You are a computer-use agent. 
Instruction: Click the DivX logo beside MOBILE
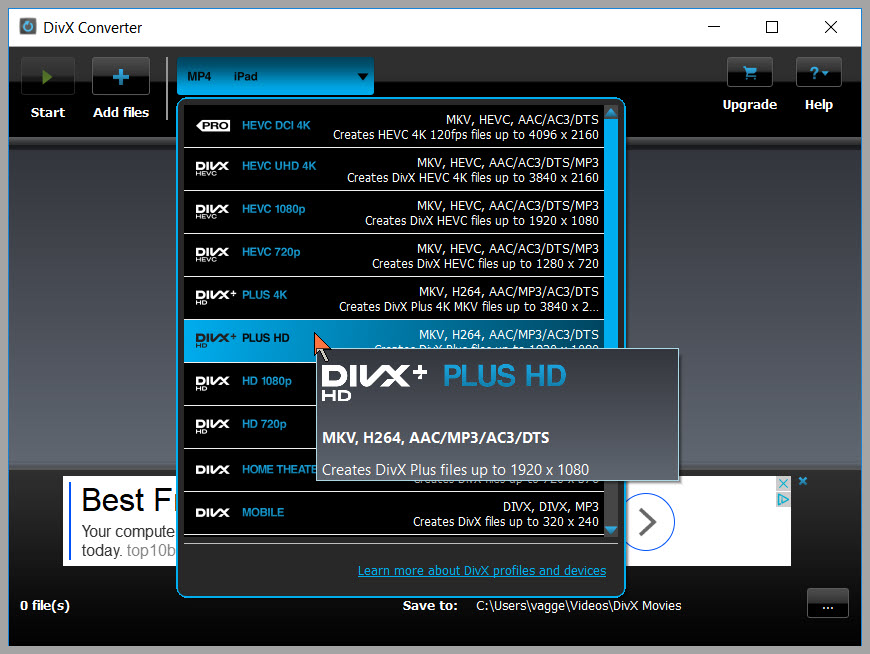[212, 513]
